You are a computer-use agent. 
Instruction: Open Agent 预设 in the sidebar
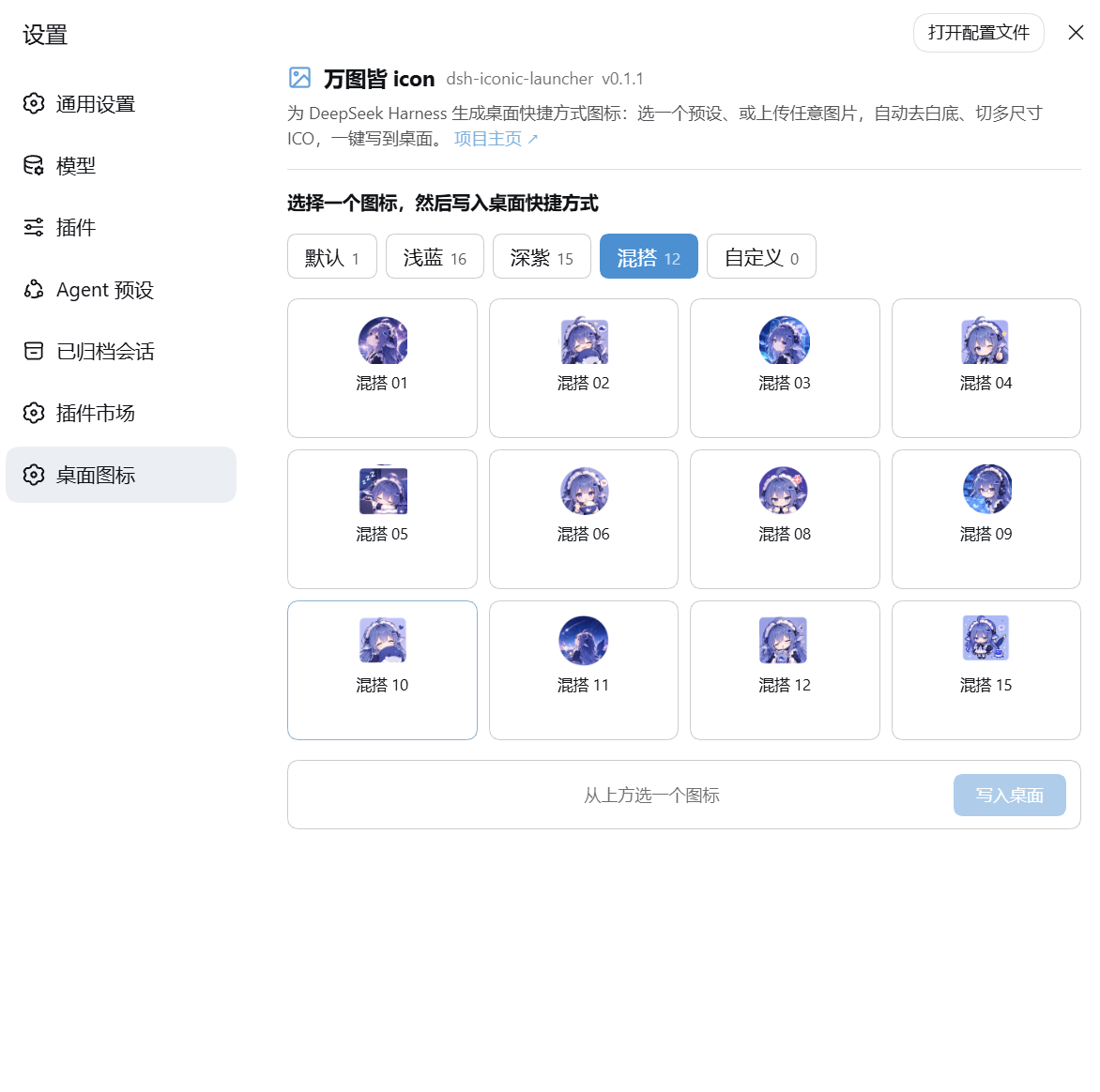(x=121, y=289)
